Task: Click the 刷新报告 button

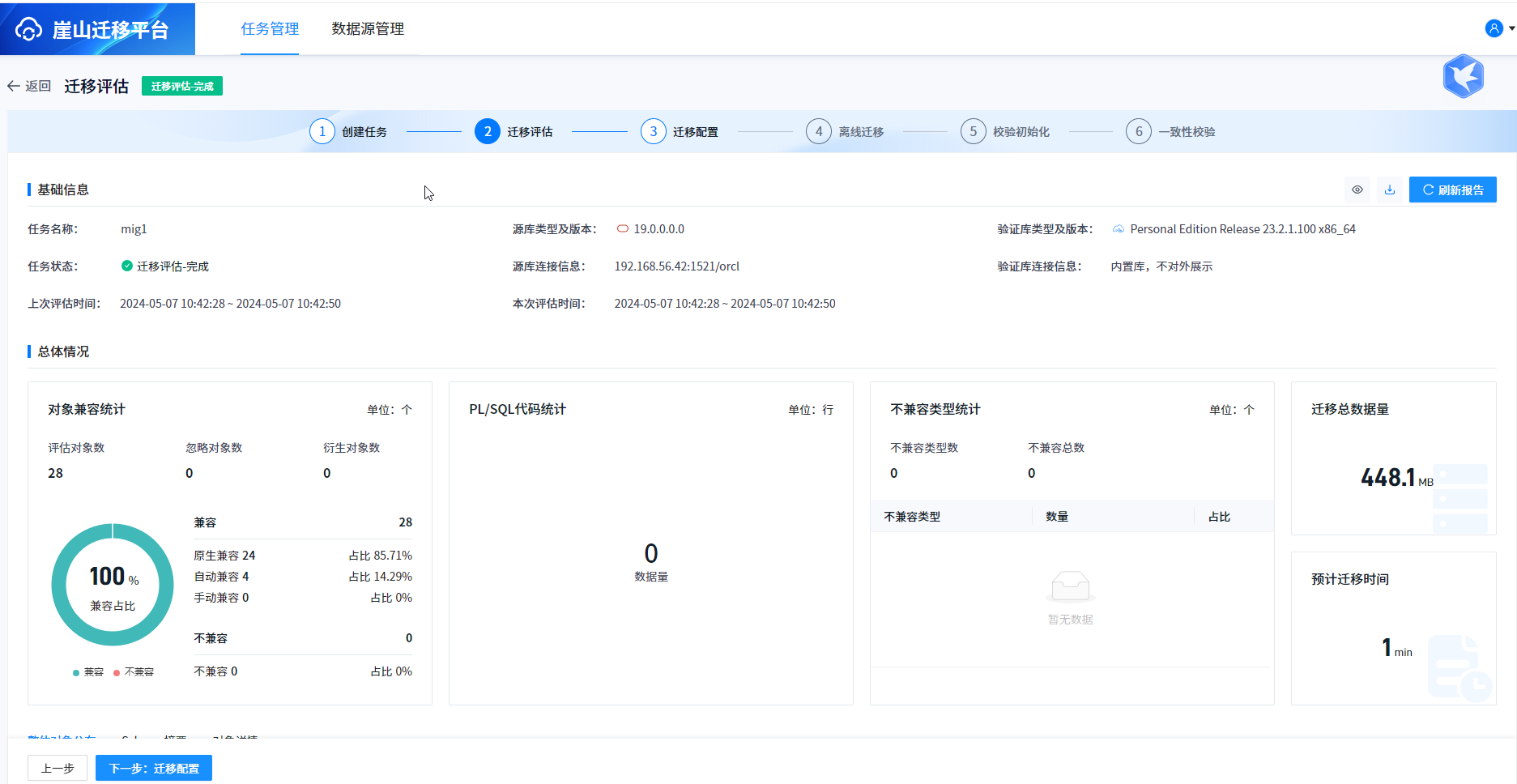Action: click(x=1452, y=190)
